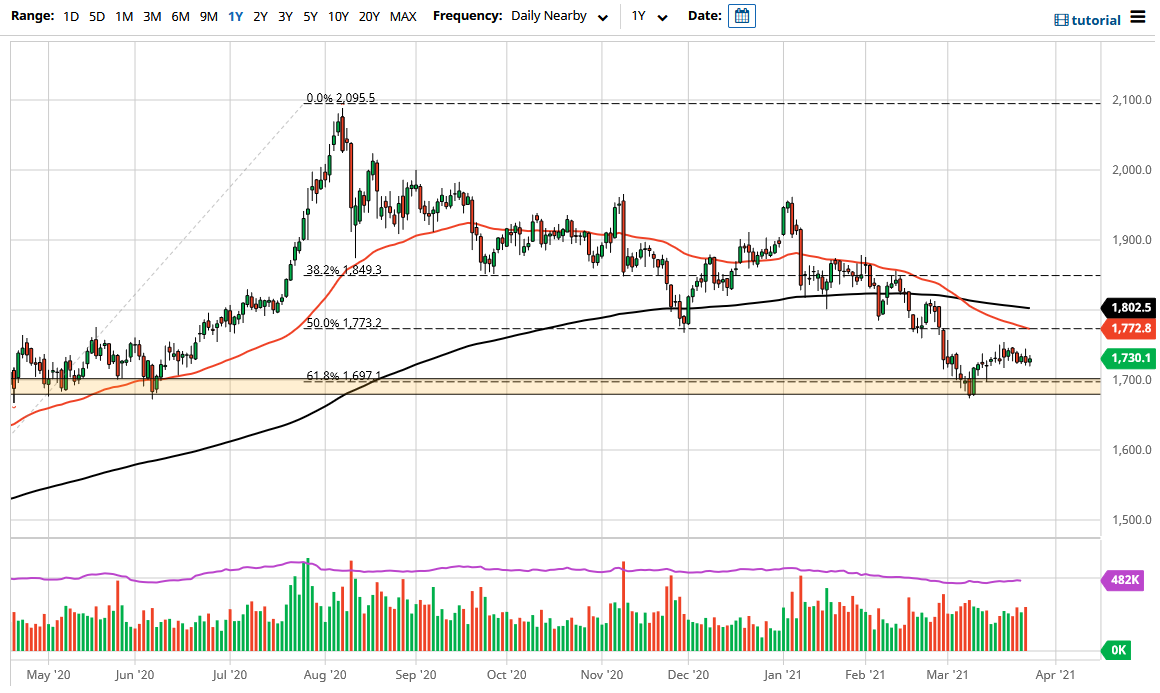Click the 38.2% 1,849.3 Fibonacci label
1160x693 pixels.
(x=344, y=270)
